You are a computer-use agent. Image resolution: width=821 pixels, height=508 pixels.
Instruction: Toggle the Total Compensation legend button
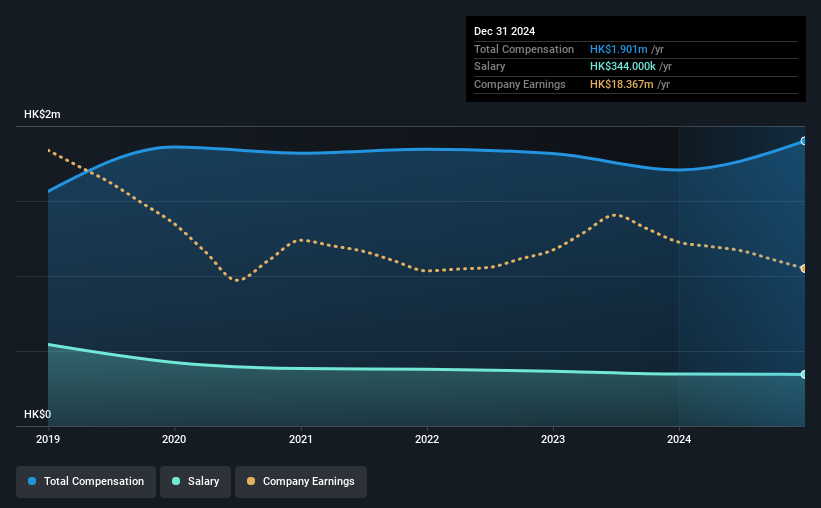pos(86,481)
